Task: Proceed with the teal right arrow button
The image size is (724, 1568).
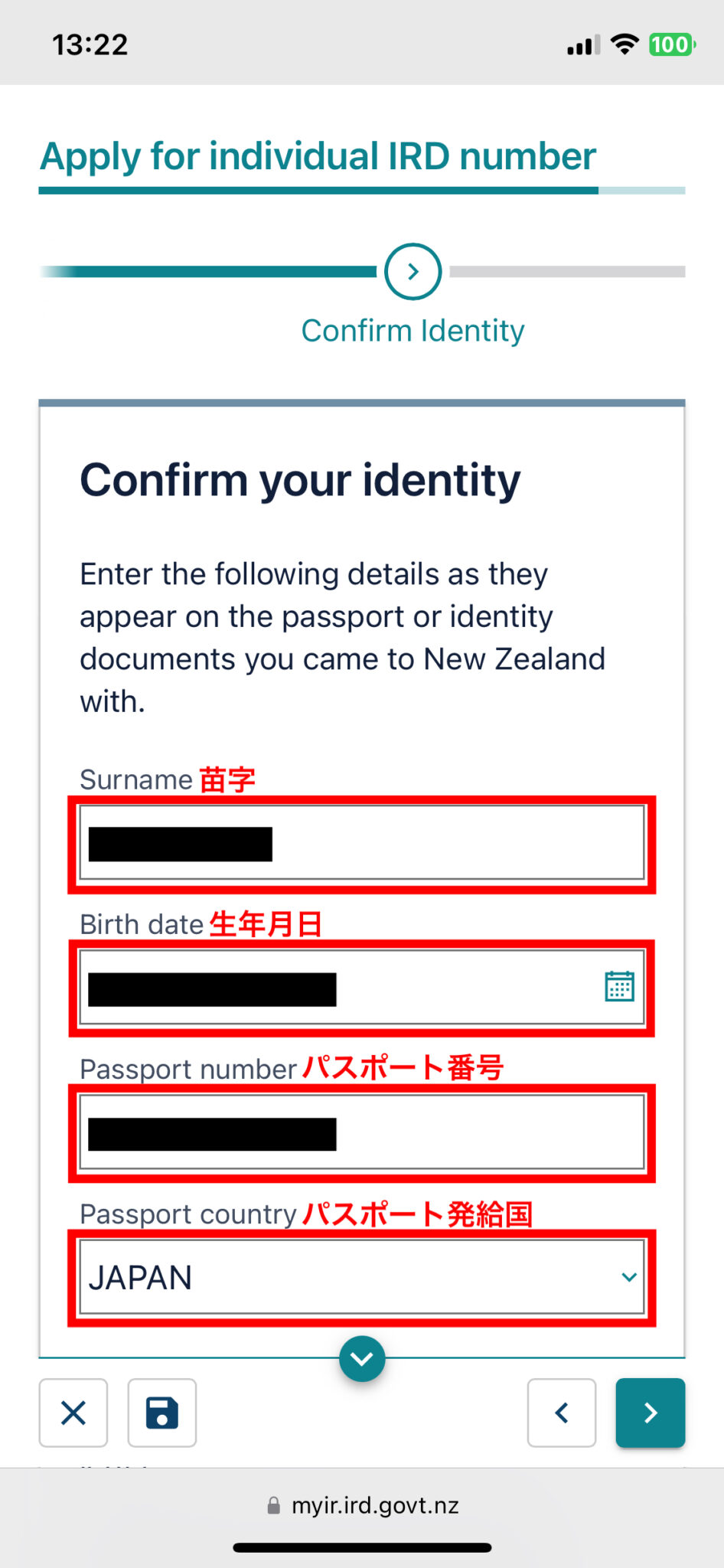Action: pos(650,1413)
